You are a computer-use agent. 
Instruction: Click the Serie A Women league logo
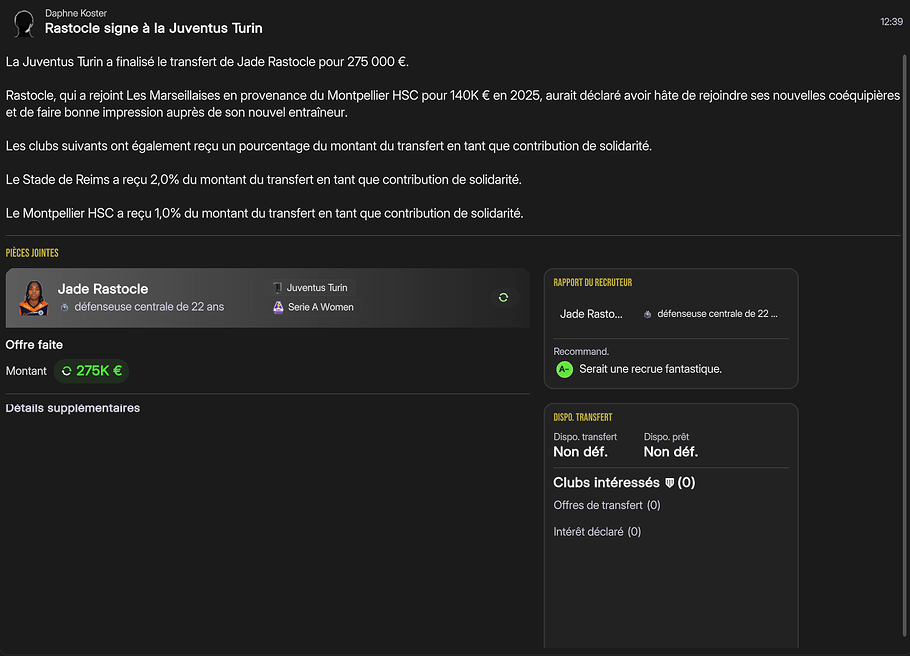(x=278, y=307)
